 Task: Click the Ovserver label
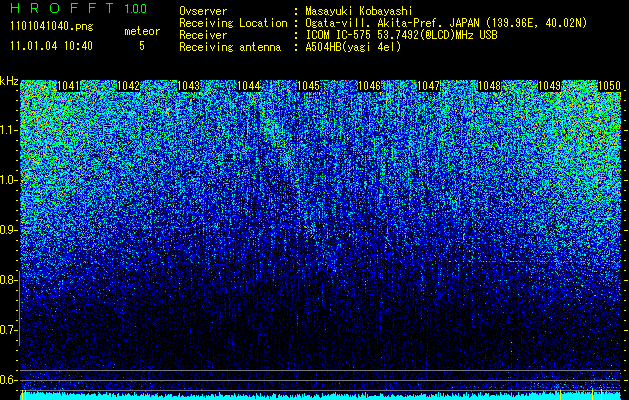tap(203, 12)
